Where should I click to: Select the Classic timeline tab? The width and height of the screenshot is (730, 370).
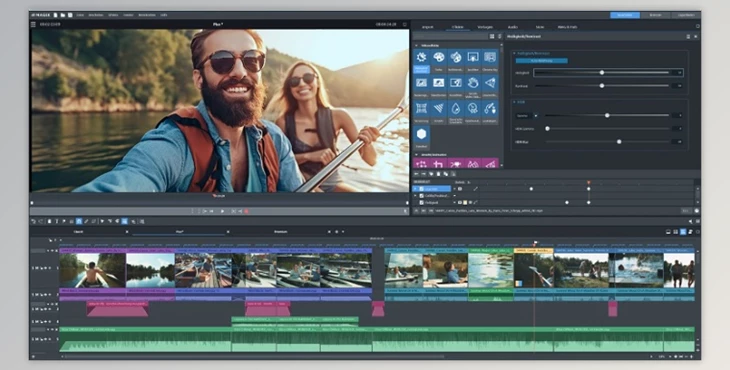pyautogui.click(x=78, y=232)
